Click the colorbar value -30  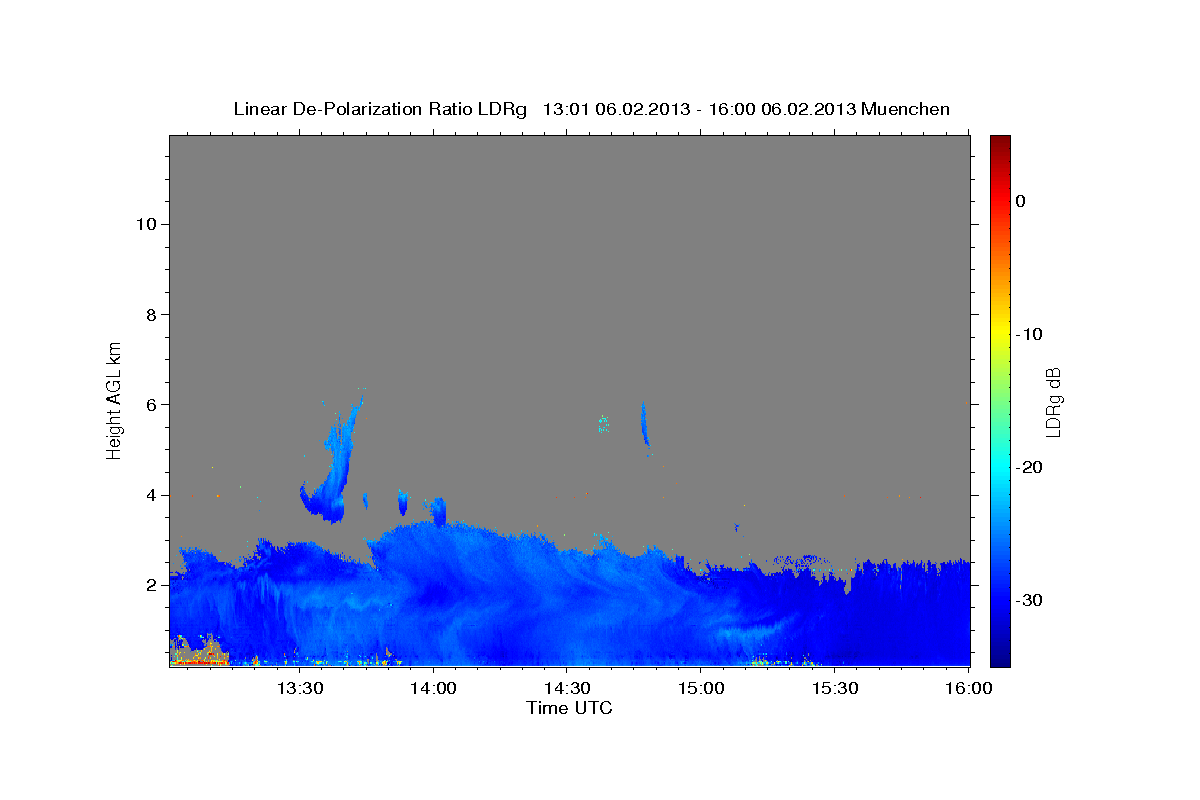coord(1030,600)
